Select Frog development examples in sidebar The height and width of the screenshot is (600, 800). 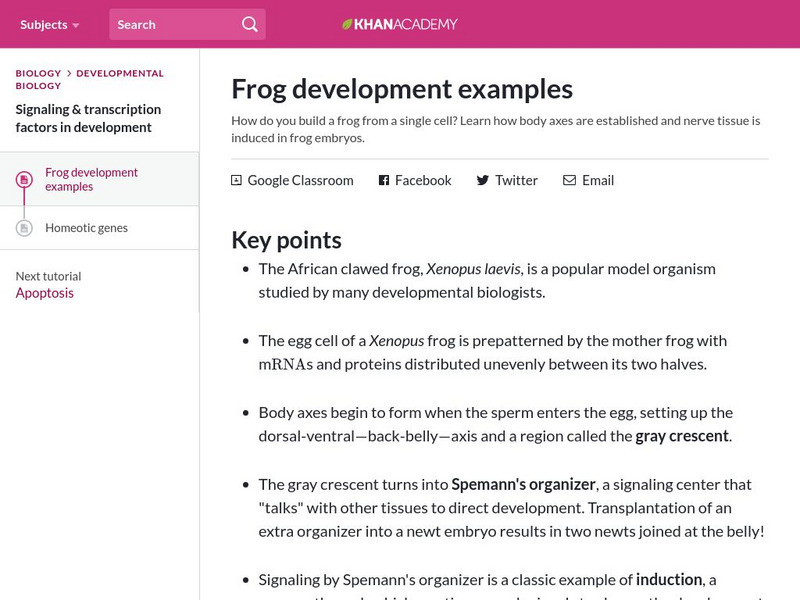(x=91, y=179)
